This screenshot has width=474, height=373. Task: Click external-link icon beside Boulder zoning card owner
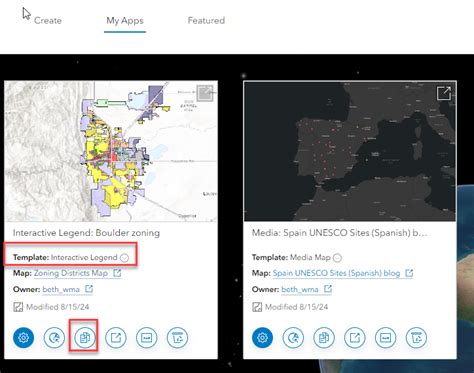tap(89, 289)
